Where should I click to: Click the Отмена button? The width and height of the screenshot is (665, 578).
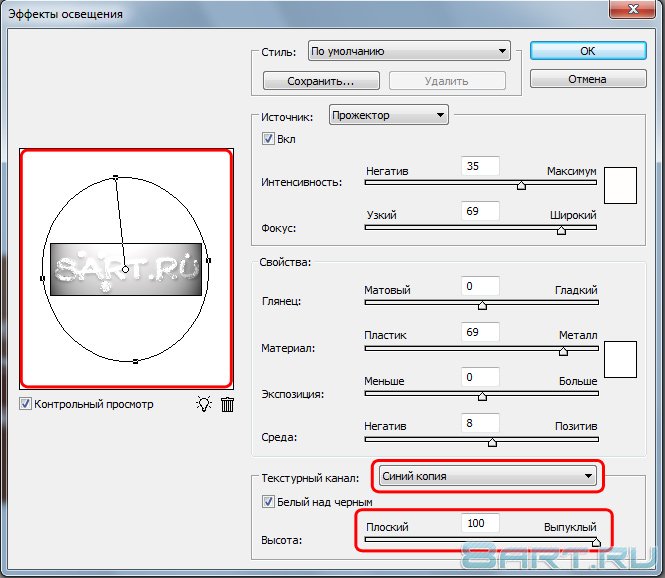[x=588, y=79]
